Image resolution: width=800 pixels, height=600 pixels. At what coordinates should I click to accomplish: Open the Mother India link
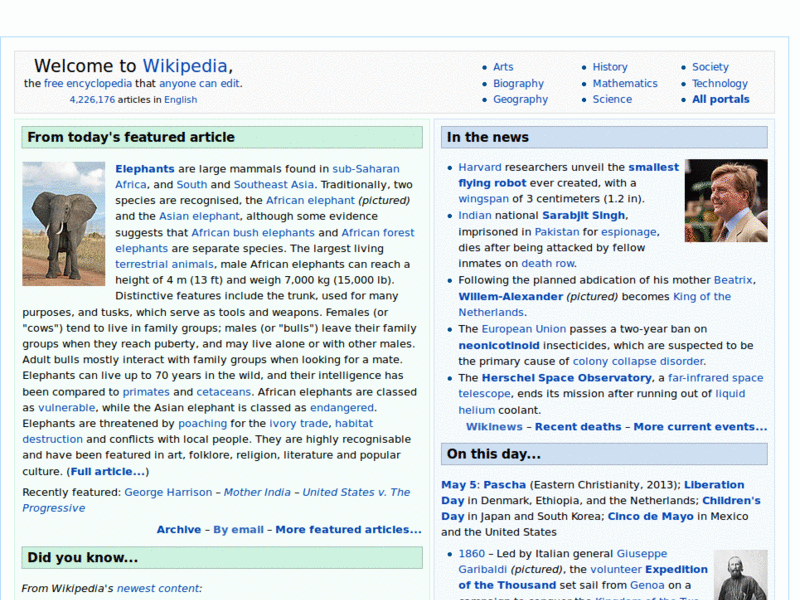click(257, 492)
